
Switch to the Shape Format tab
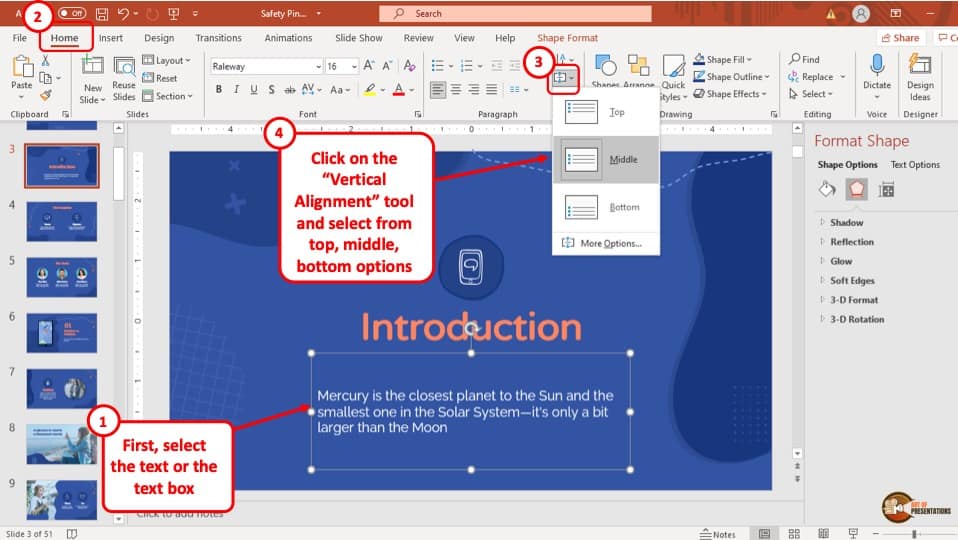567,38
